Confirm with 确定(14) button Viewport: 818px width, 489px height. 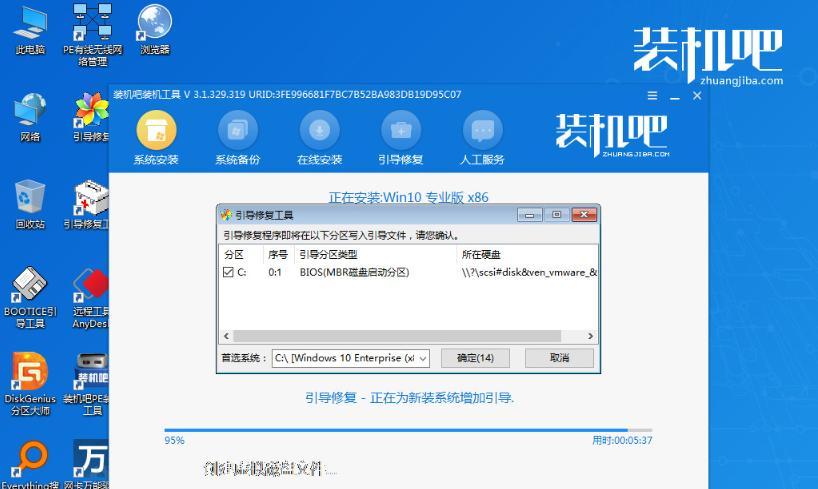pos(475,358)
